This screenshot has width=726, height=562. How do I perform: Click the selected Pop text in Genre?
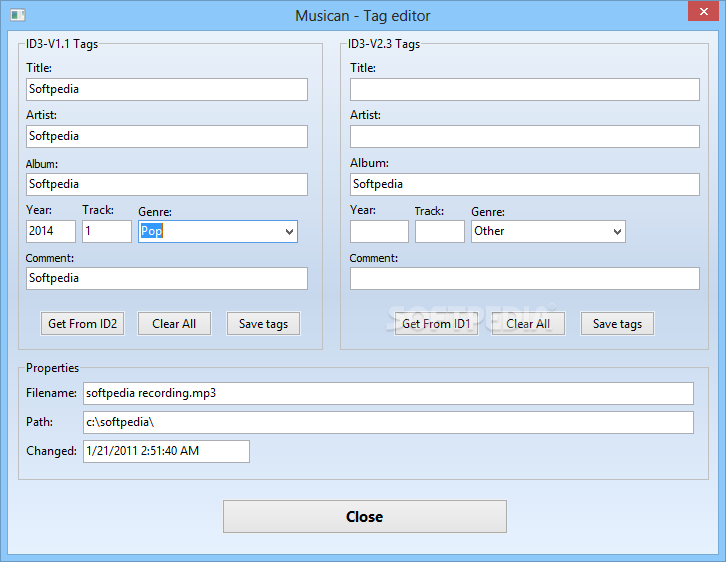[x=151, y=231]
